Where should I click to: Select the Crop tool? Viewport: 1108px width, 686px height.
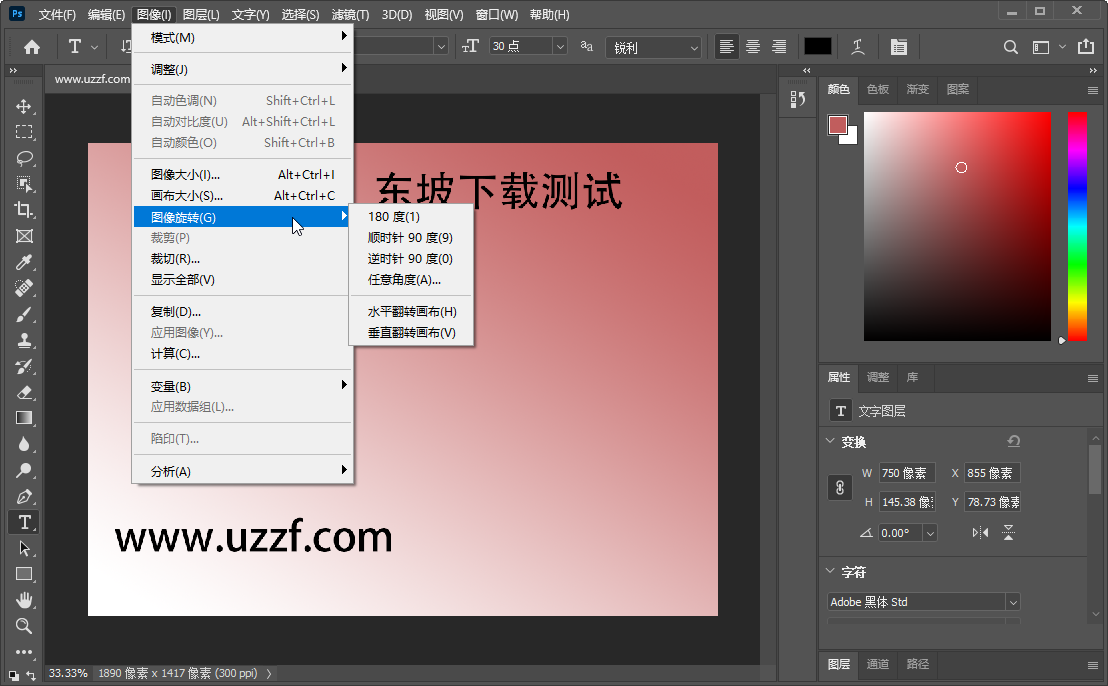(x=24, y=210)
